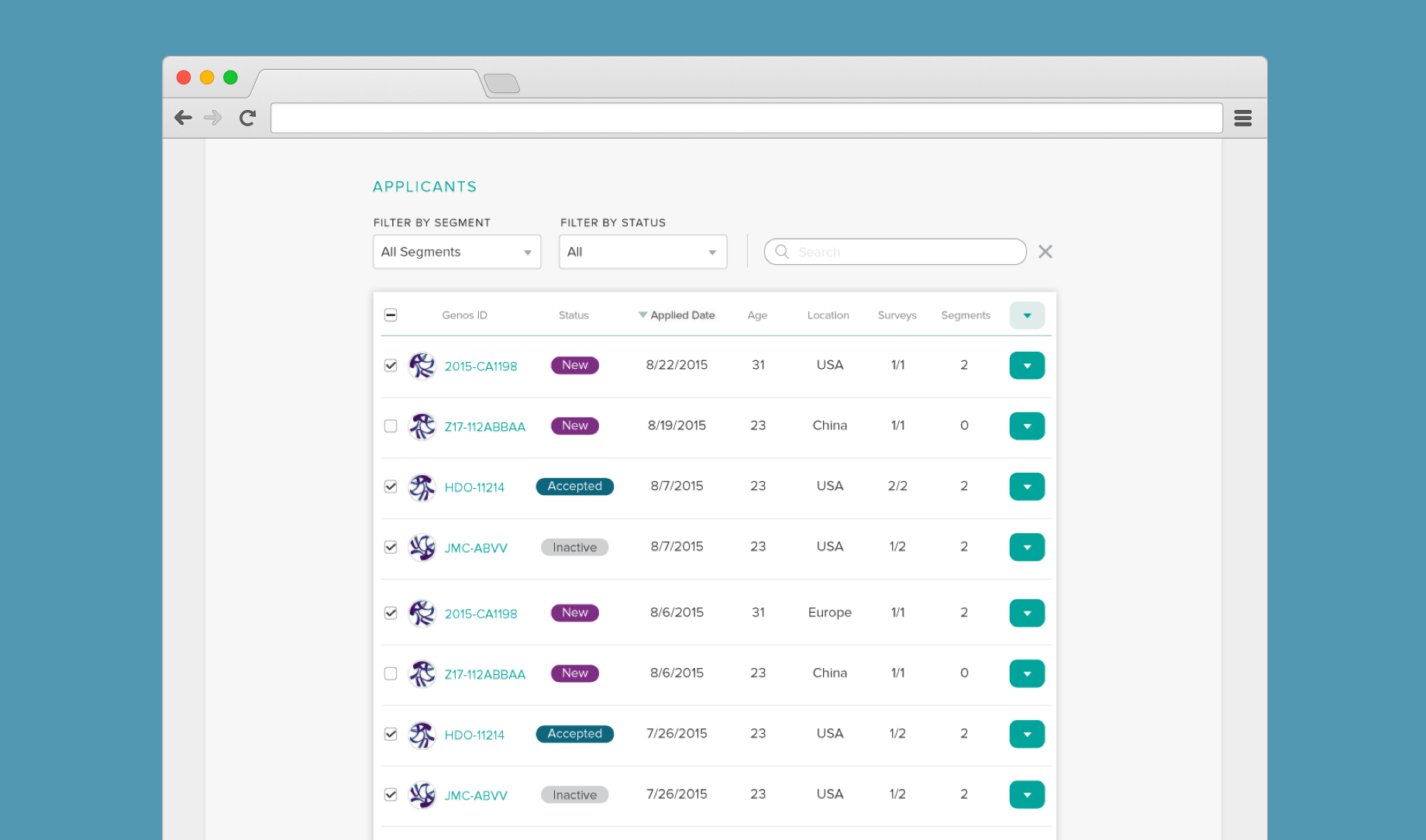Click the Inactive badge on 7/26/2015 row

coord(574,795)
